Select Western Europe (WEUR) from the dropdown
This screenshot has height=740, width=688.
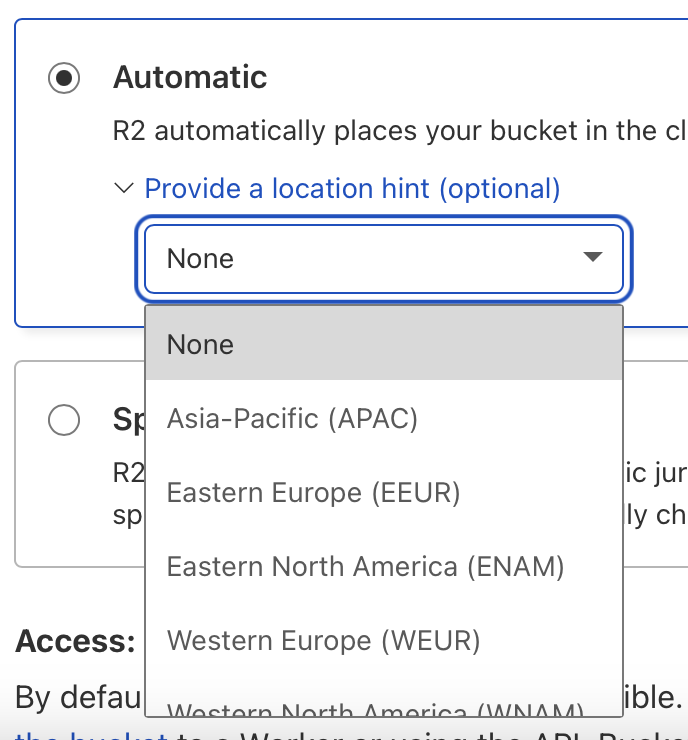click(323, 640)
